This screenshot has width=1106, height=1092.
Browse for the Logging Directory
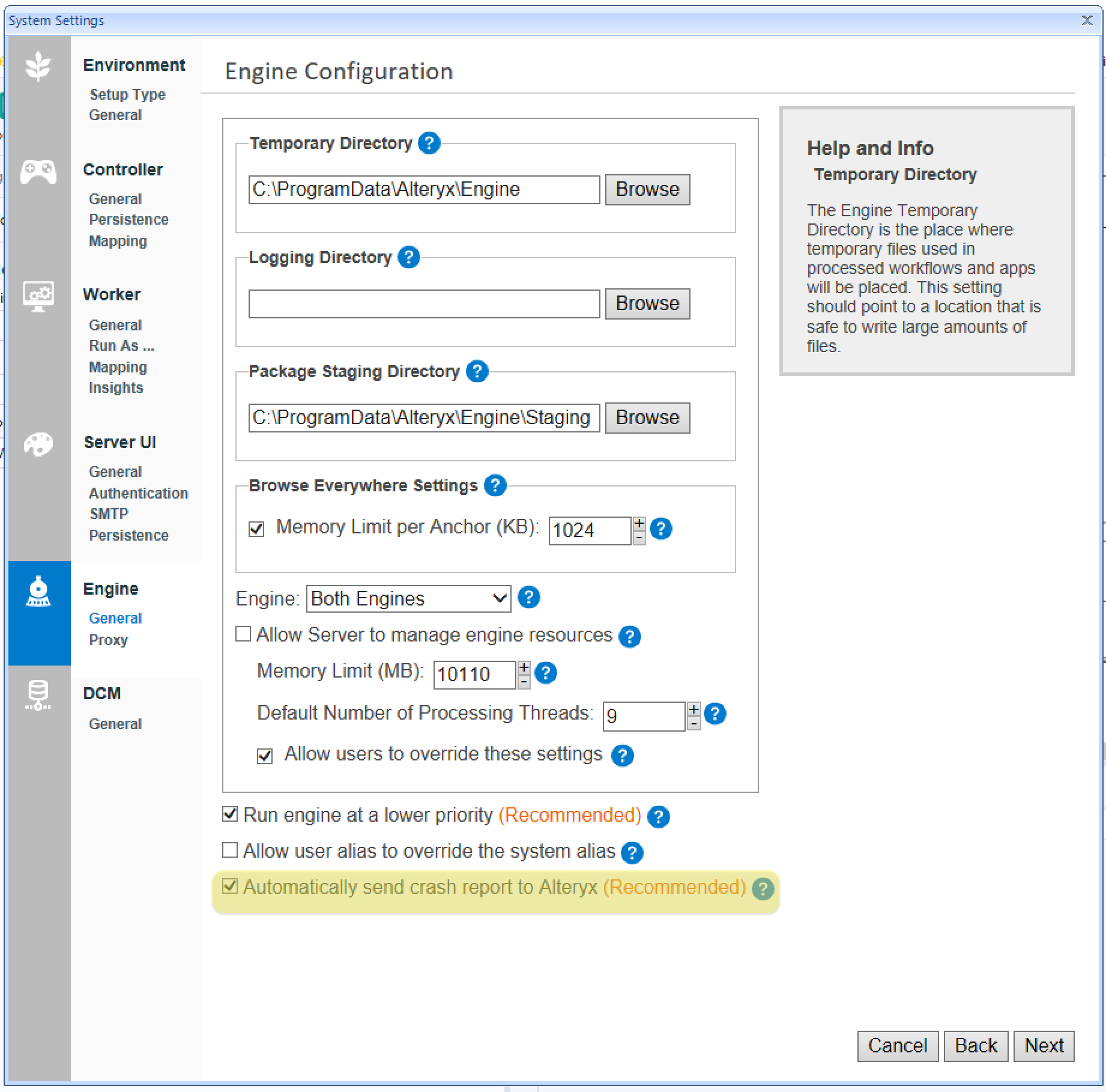coord(647,304)
